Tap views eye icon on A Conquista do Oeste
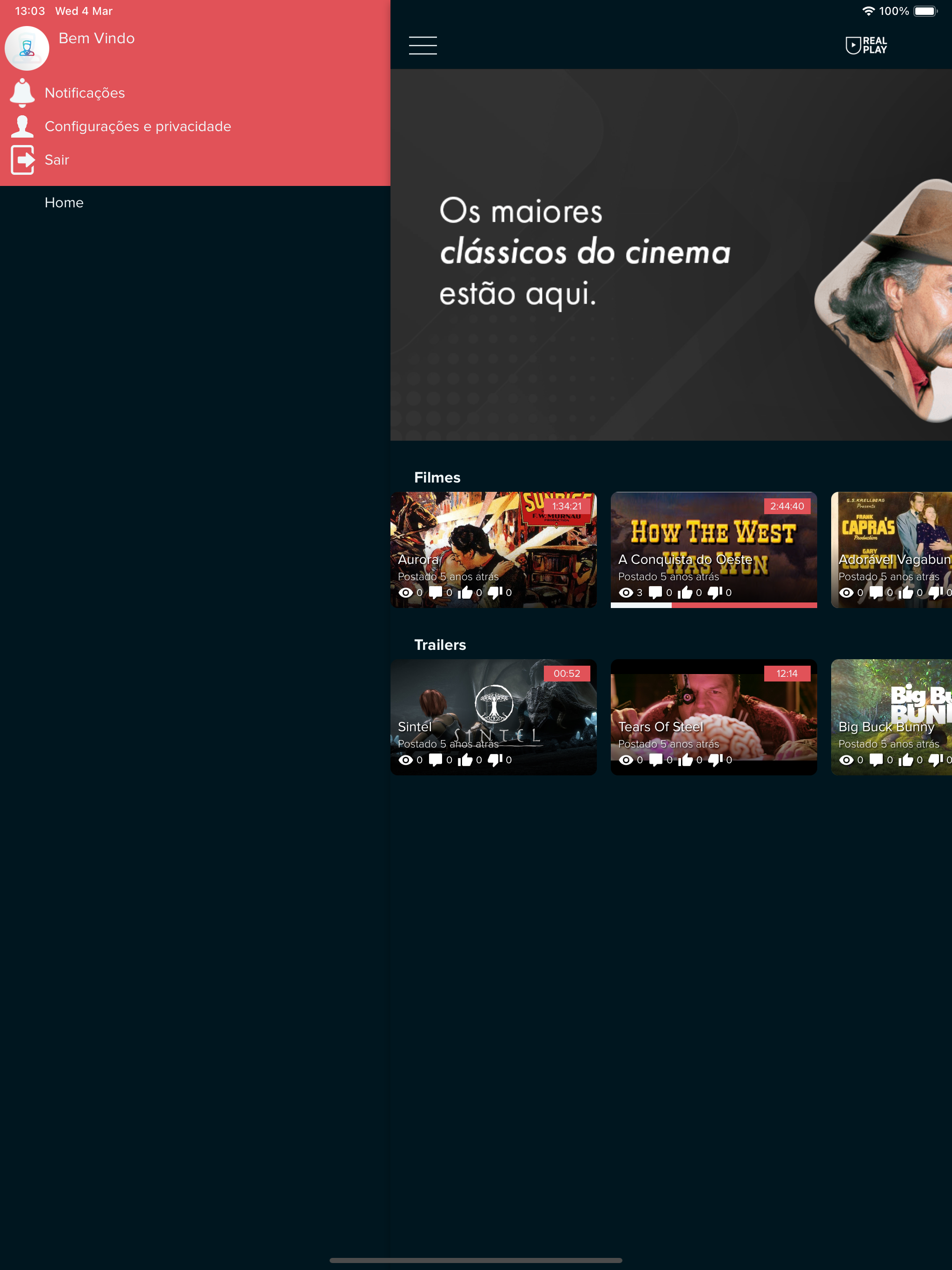This screenshot has height=1270, width=952. (x=627, y=593)
